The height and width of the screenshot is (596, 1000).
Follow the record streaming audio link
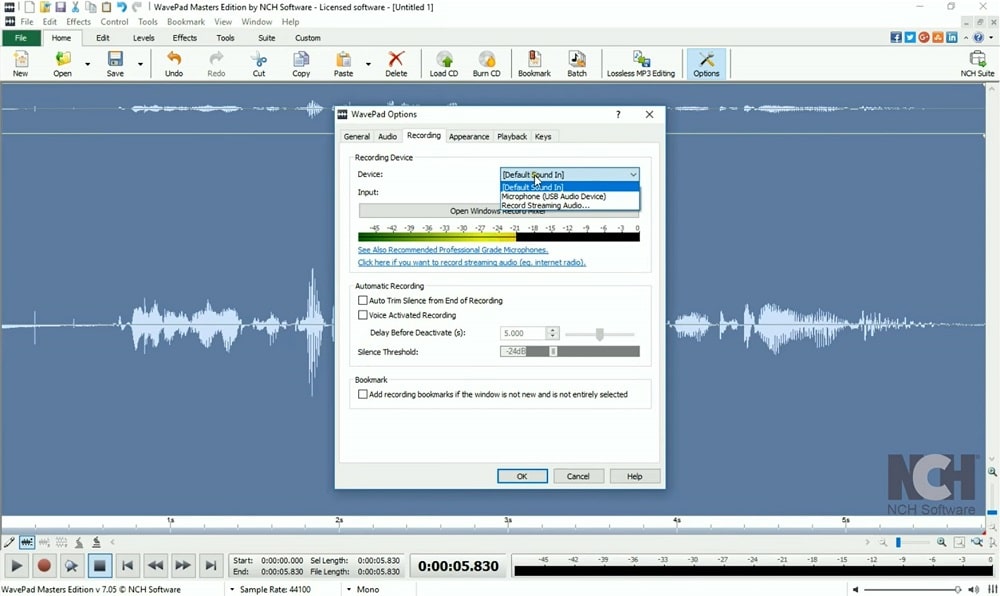(x=472, y=263)
